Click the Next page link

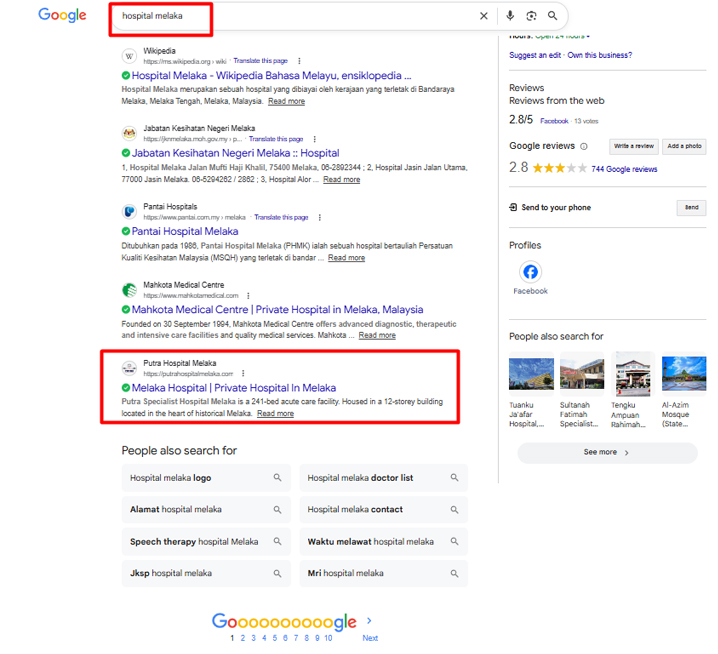point(370,638)
